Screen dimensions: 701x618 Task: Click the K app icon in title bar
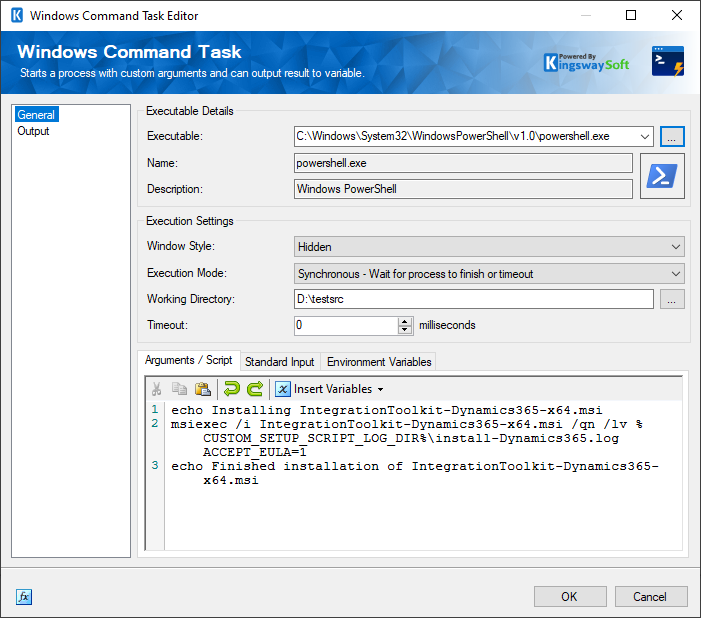[x=17, y=15]
